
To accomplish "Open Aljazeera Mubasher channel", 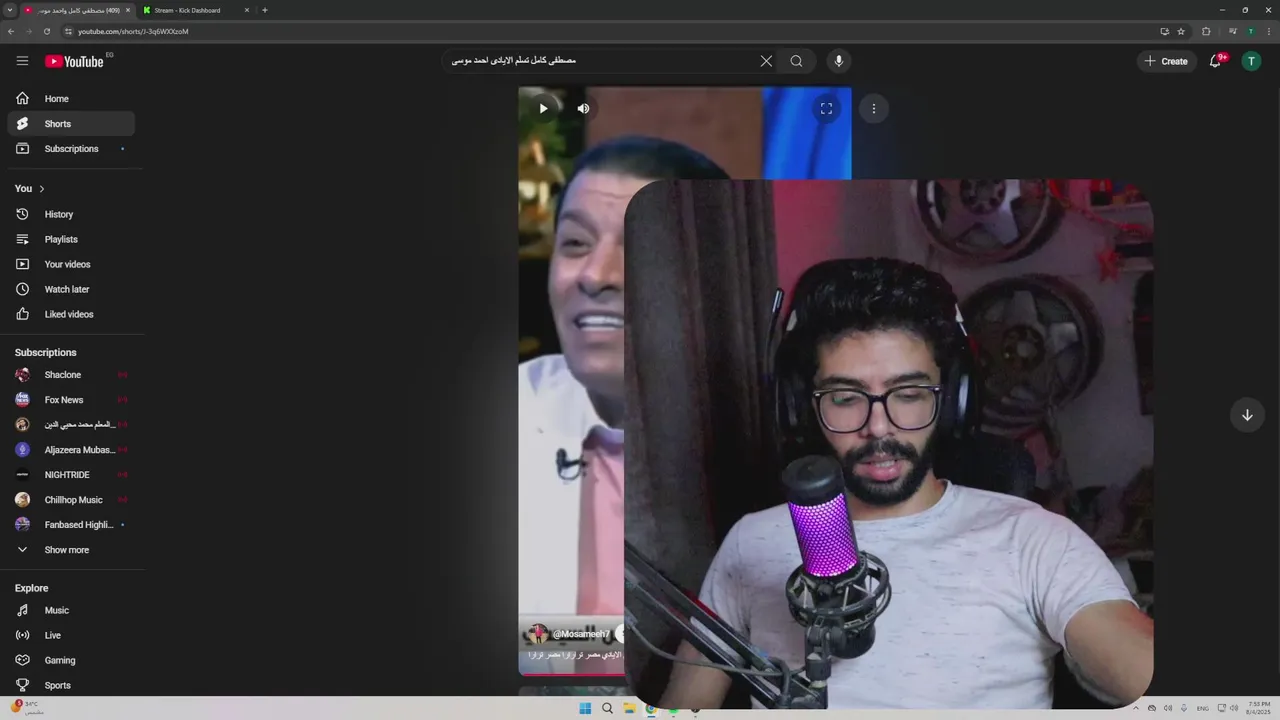I will [x=70, y=450].
